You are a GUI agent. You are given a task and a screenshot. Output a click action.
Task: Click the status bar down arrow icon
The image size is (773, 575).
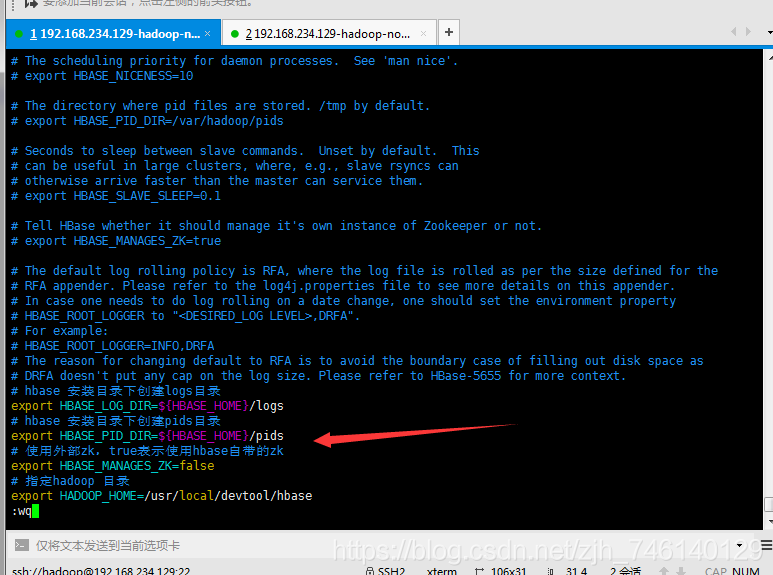click(681, 571)
